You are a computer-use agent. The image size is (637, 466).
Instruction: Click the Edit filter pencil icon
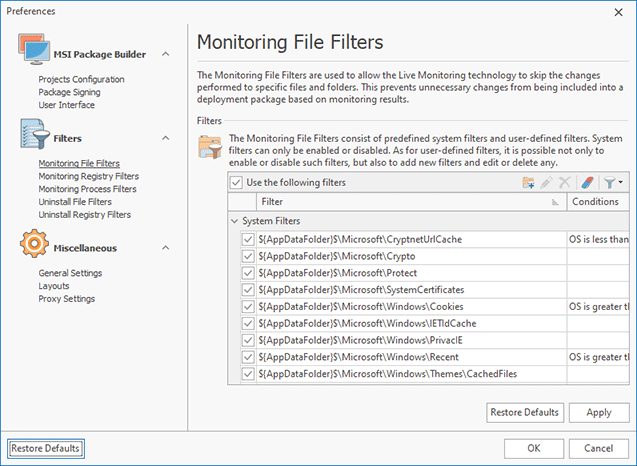pos(546,183)
